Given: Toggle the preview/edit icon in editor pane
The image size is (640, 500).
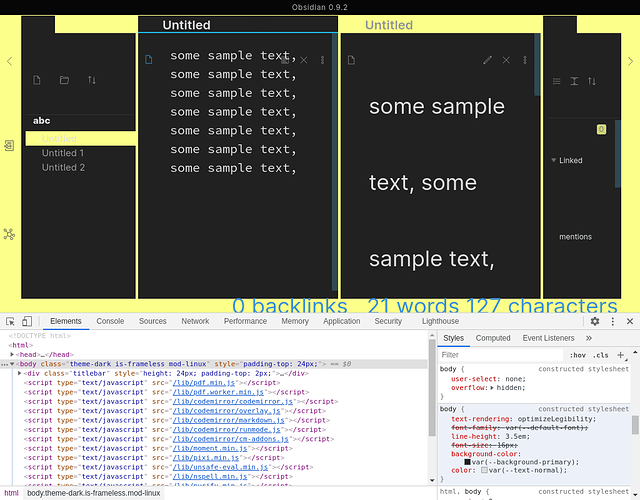Looking at the screenshot, I should [x=285, y=60].
